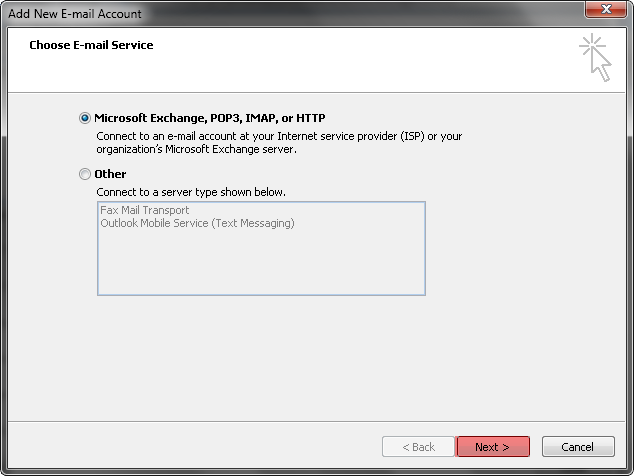Click the white header banner area

316,60
